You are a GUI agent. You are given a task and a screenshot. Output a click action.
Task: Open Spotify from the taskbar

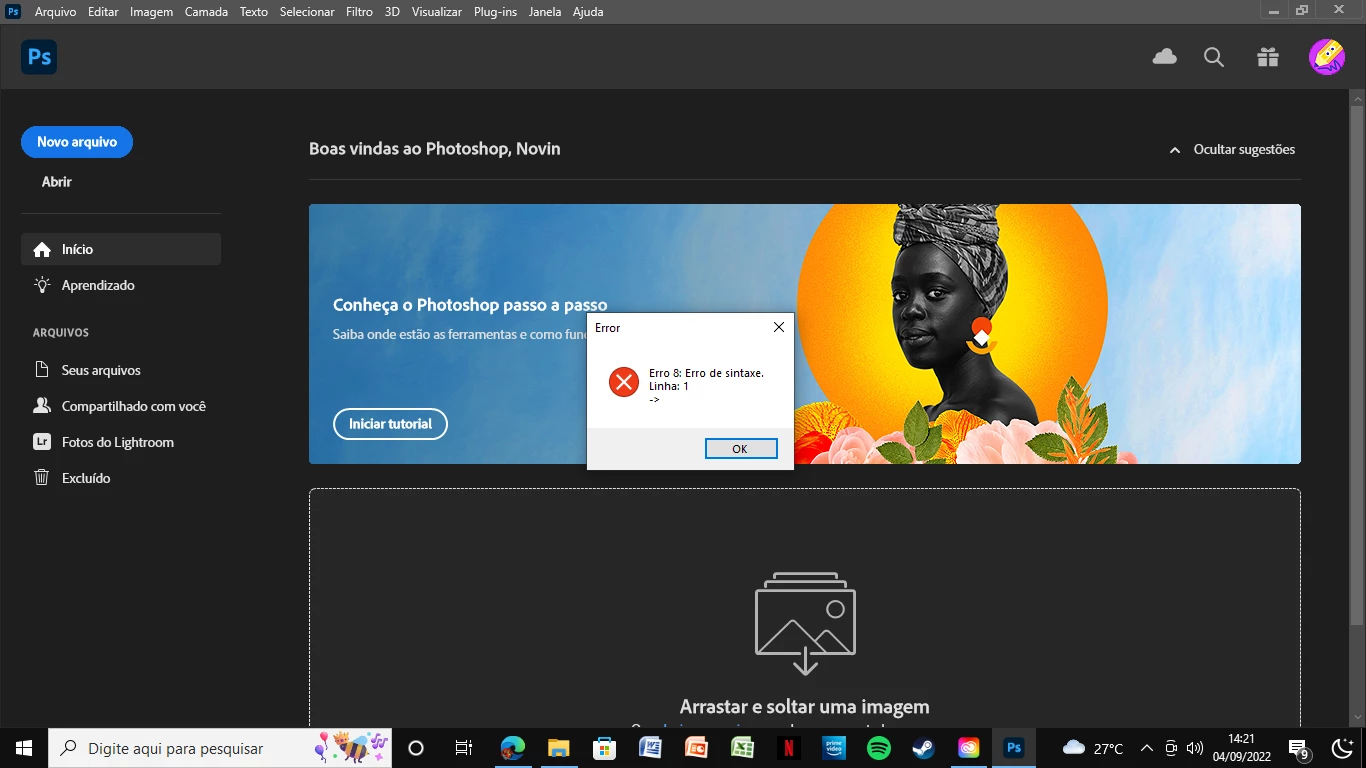click(879, 748)
